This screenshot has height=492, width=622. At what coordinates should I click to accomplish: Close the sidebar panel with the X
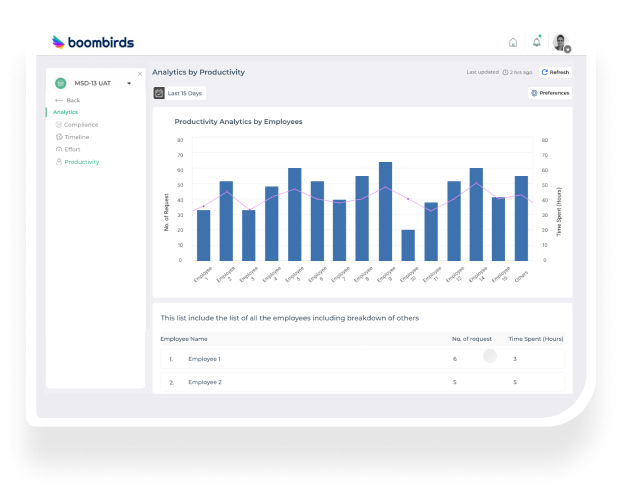click(139, 73)
